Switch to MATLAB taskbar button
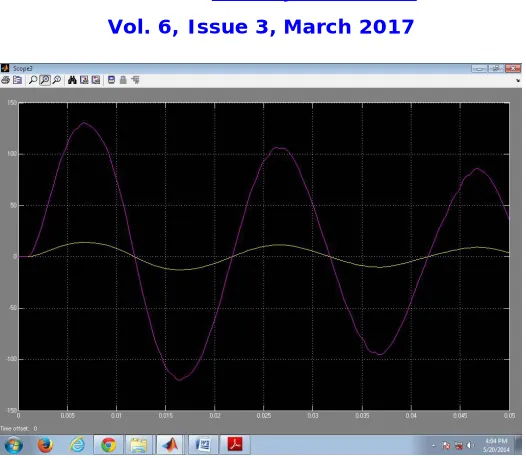 point(170,445)
